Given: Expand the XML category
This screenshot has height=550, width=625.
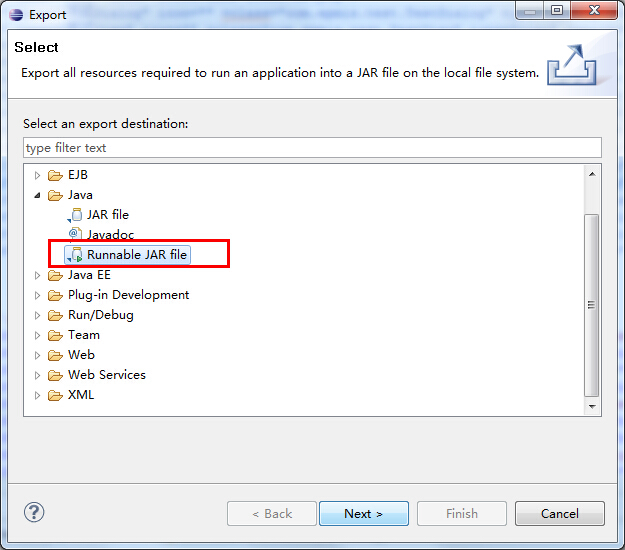Looking at the screenshot, I should [x=38, y=395].
